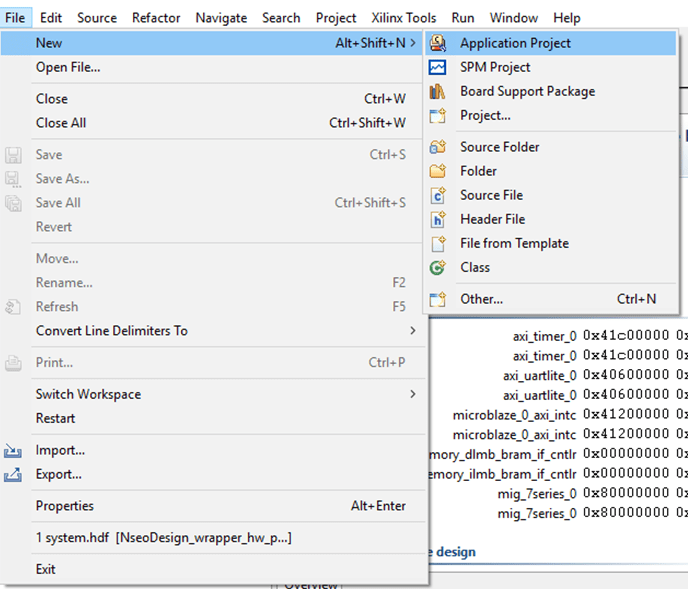Image resolution: width=688 pixels, height=589 pixels.
Task: Click the Source Folder icon
Action: click(x=437, y=147)
